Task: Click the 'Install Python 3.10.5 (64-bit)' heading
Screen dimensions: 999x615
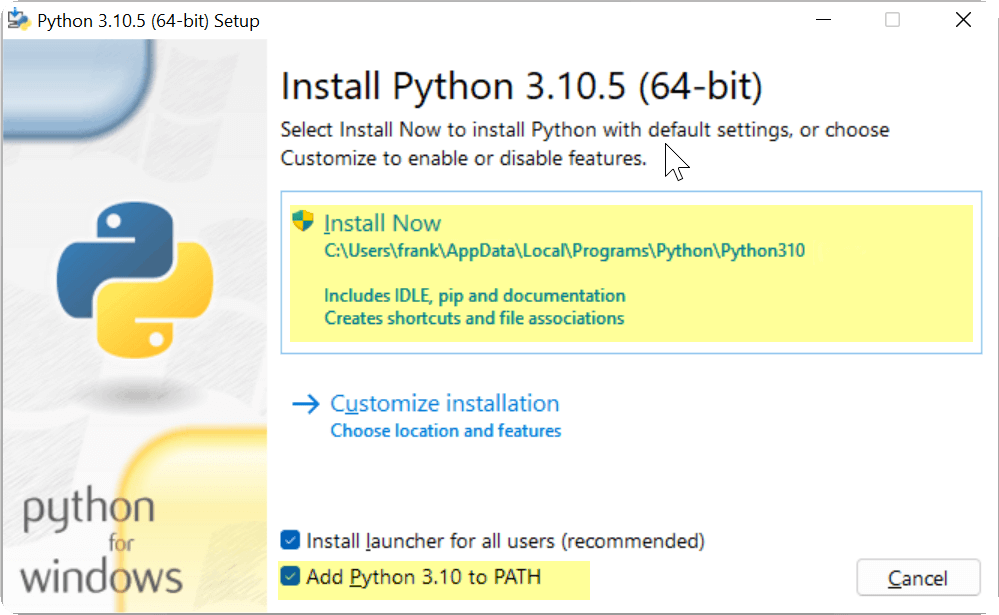Action: pos(521,86)
